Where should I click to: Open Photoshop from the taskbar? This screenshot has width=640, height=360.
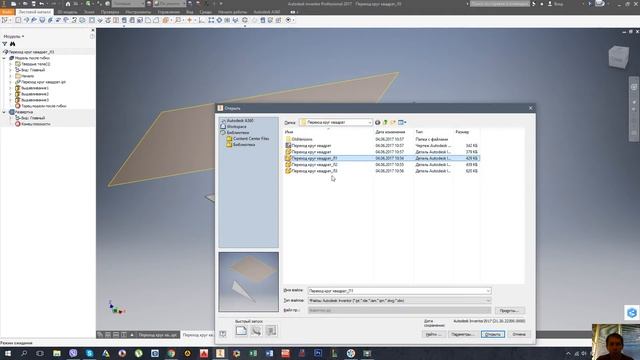[x=318, y=353]
